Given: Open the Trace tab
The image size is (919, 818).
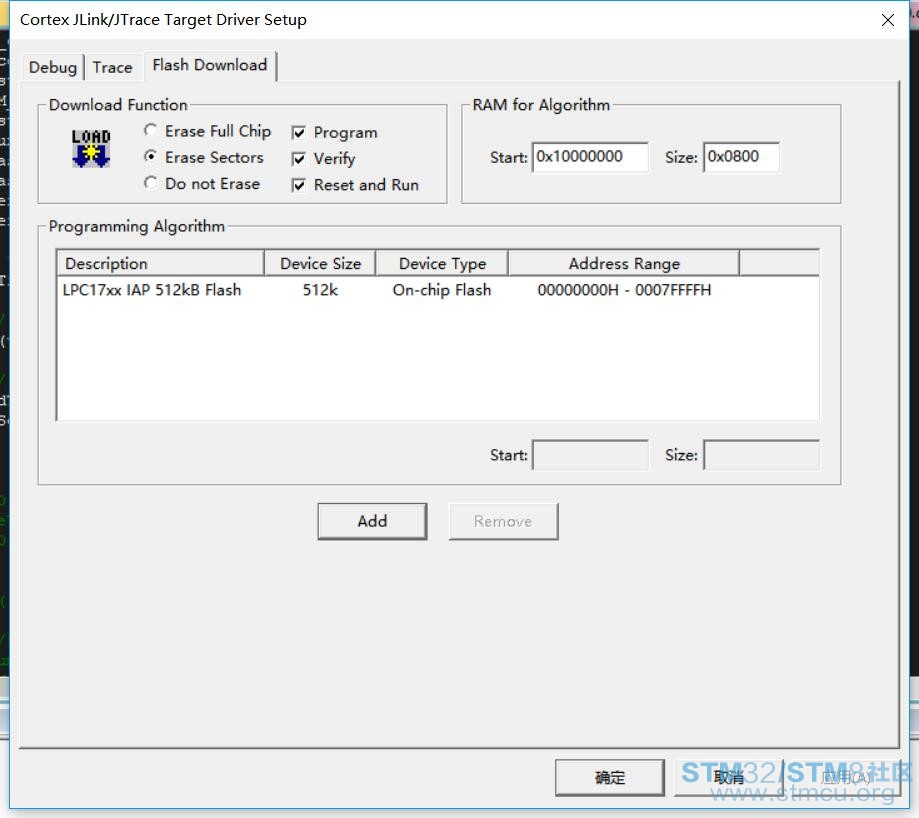Looking at the screenshot, I should pyautogui.click(x=112, y=67).
